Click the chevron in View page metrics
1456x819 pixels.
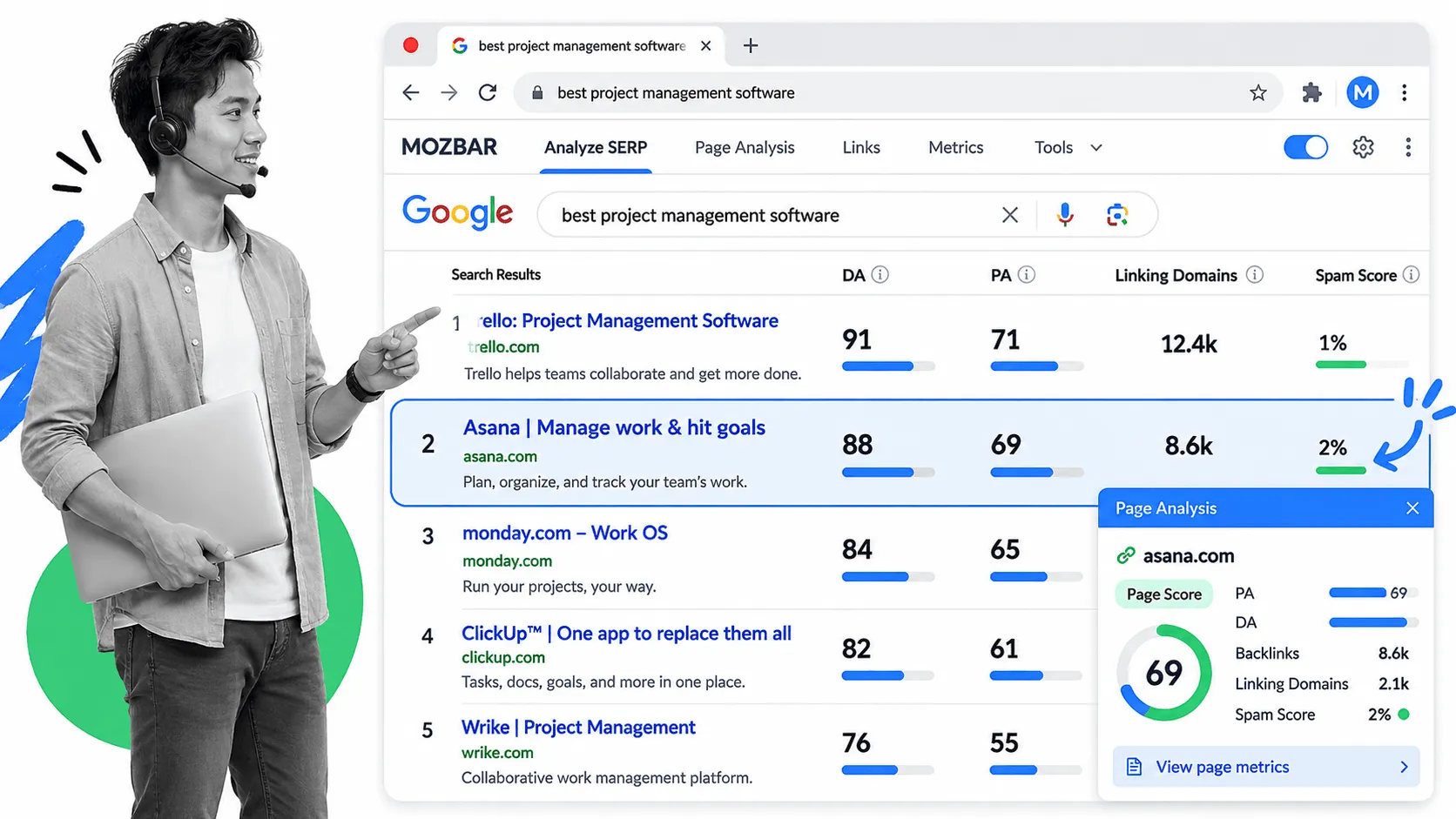(x=1404, y=767)
